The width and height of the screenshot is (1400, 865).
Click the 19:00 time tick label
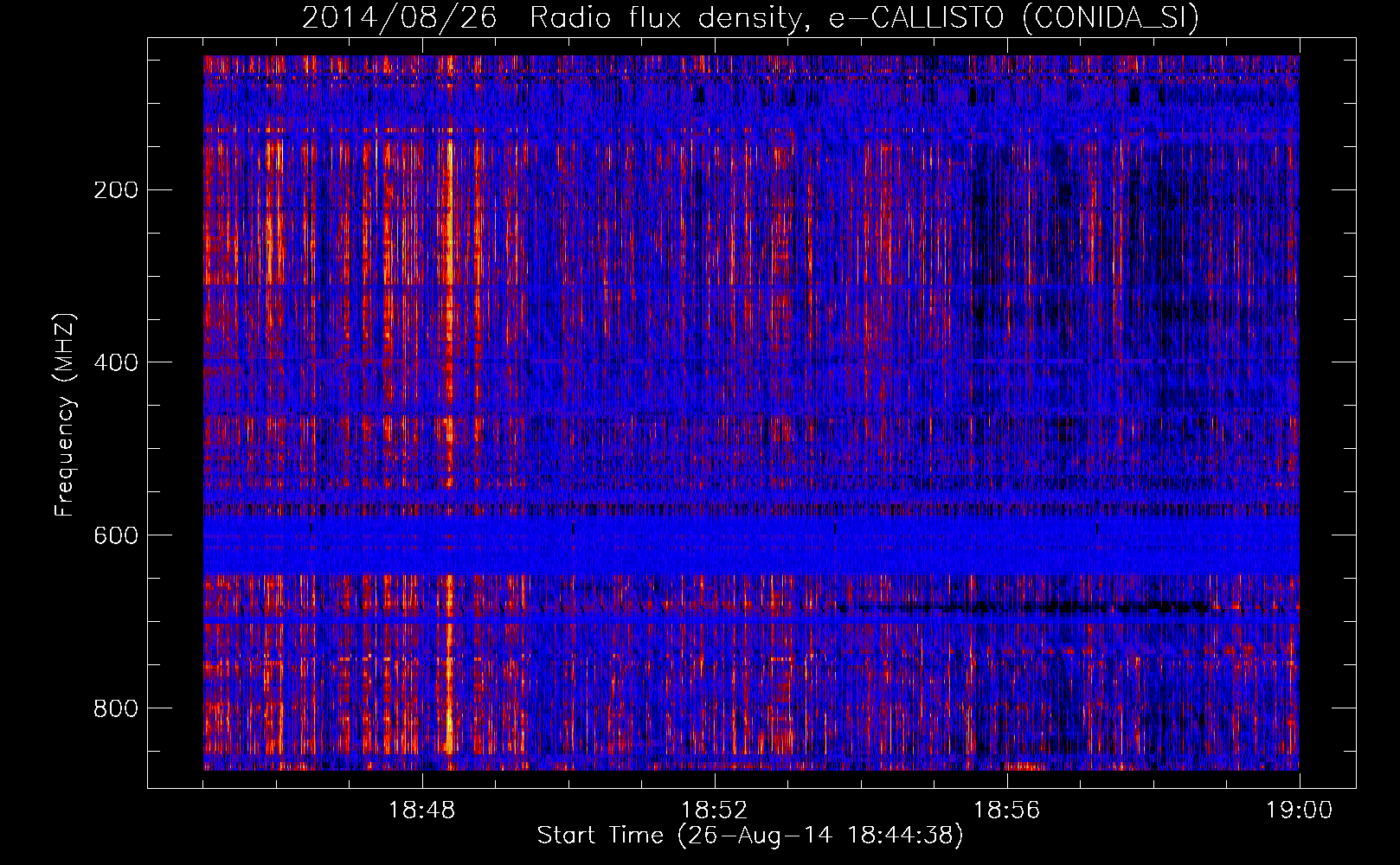tap(1299, 811)
